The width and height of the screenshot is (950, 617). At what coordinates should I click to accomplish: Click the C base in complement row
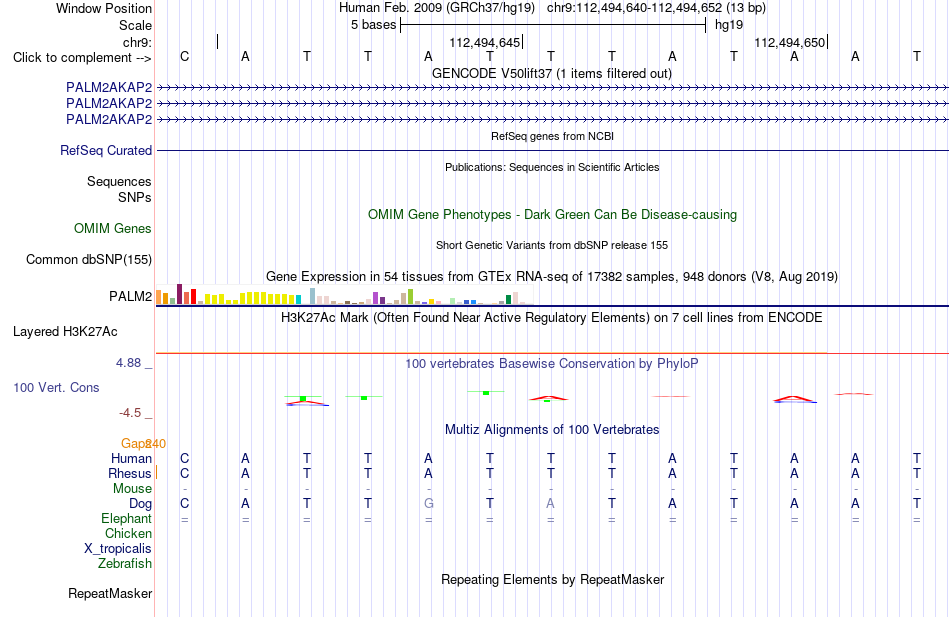point(185,56)
